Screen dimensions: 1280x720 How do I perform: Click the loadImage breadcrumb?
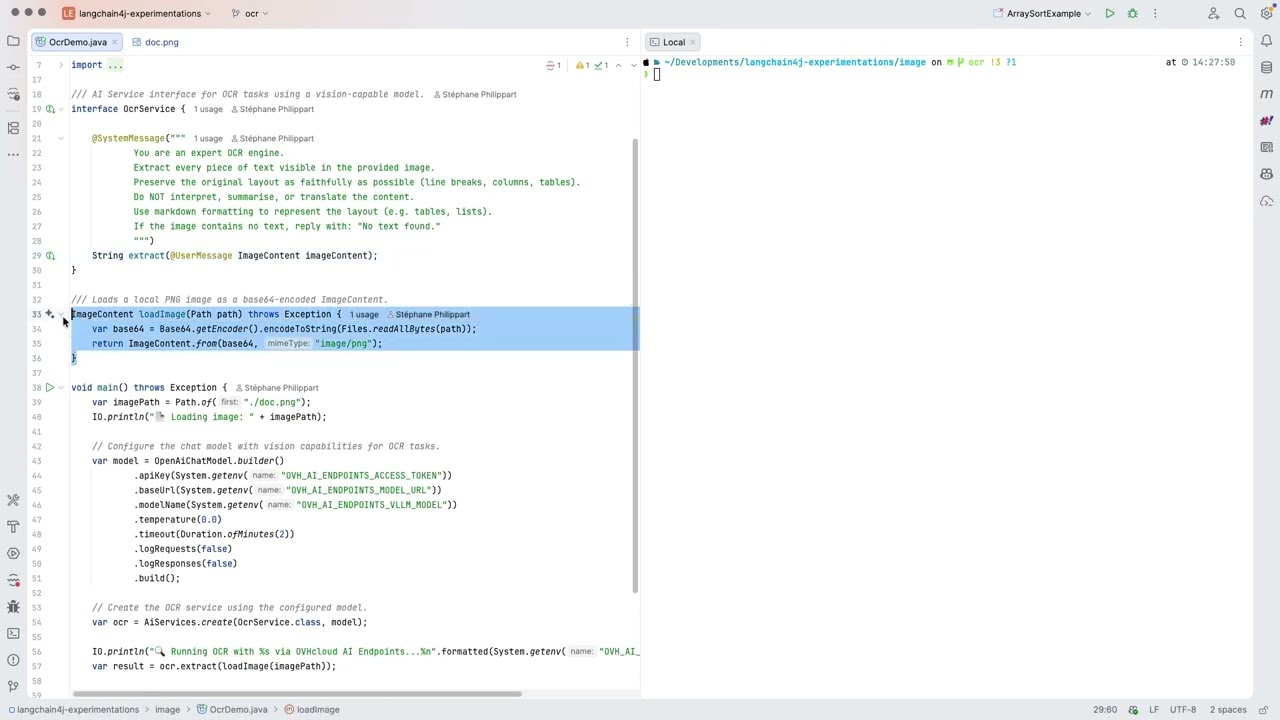[x=312, y=709]
